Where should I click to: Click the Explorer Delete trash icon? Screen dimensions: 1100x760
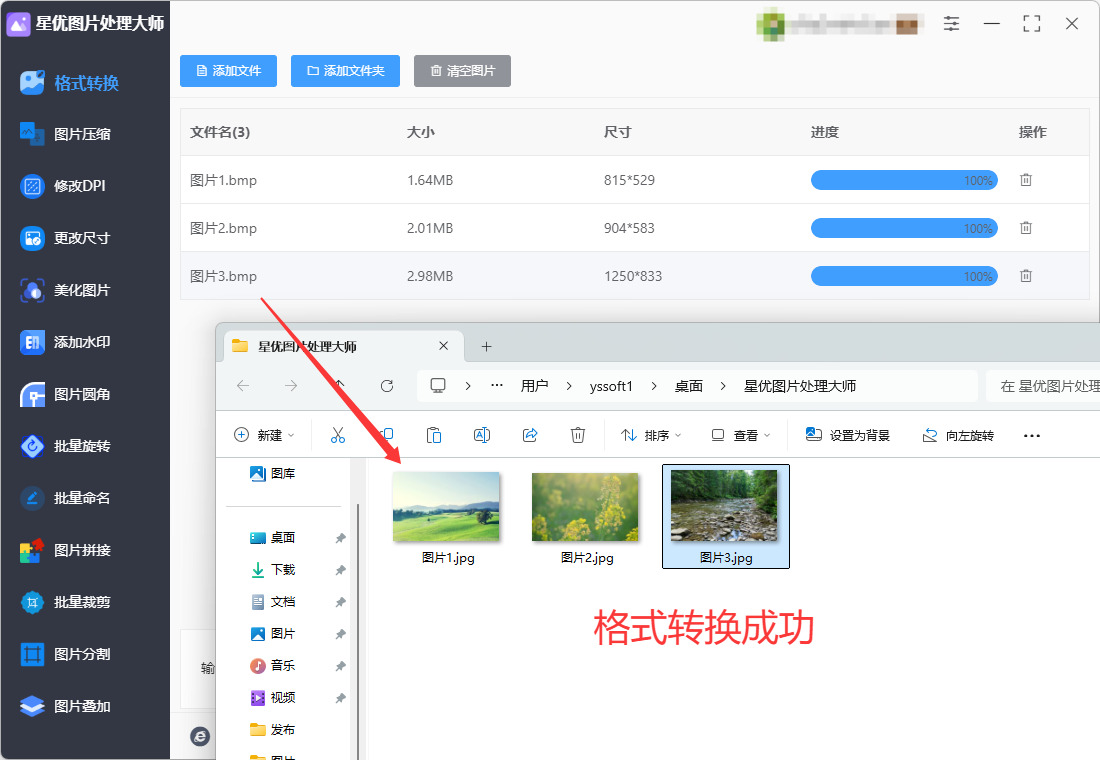577,435
